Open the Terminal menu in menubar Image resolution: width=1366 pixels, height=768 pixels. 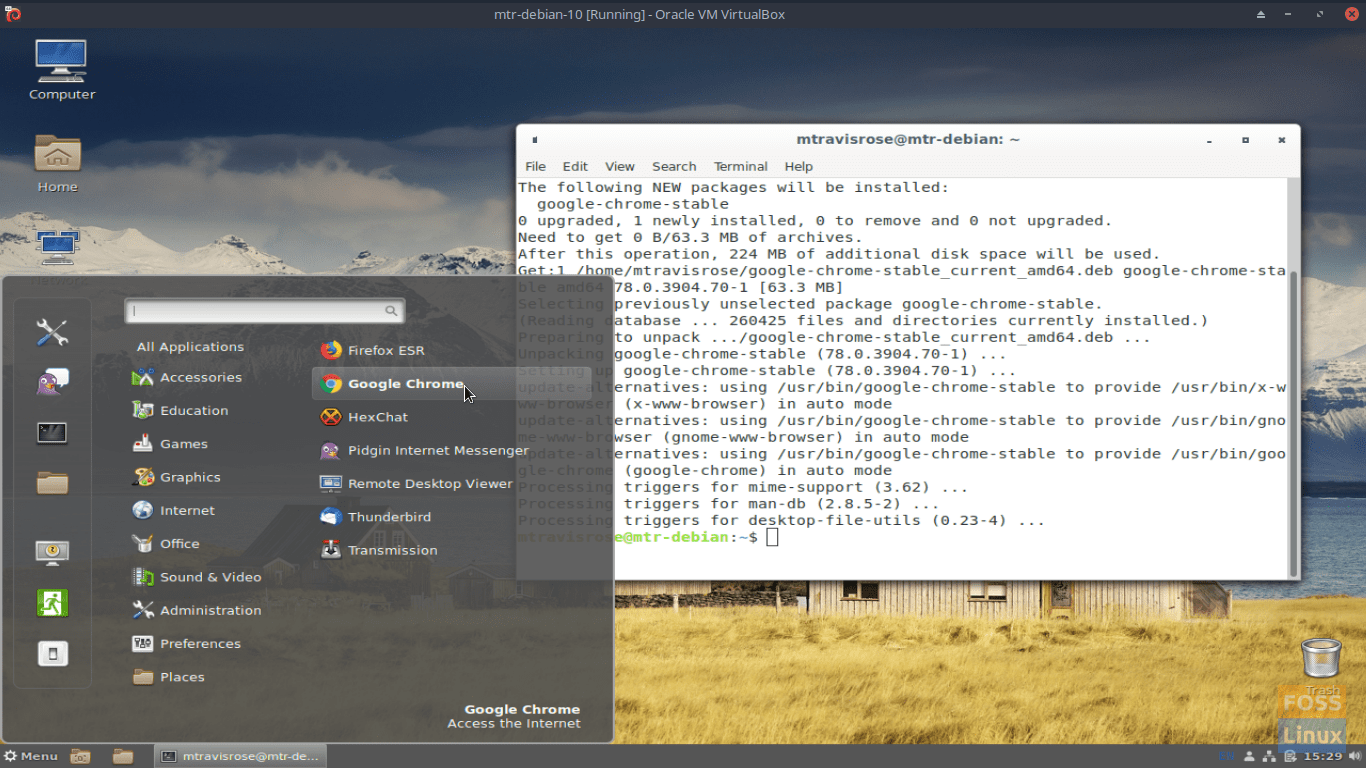point(741,167)
